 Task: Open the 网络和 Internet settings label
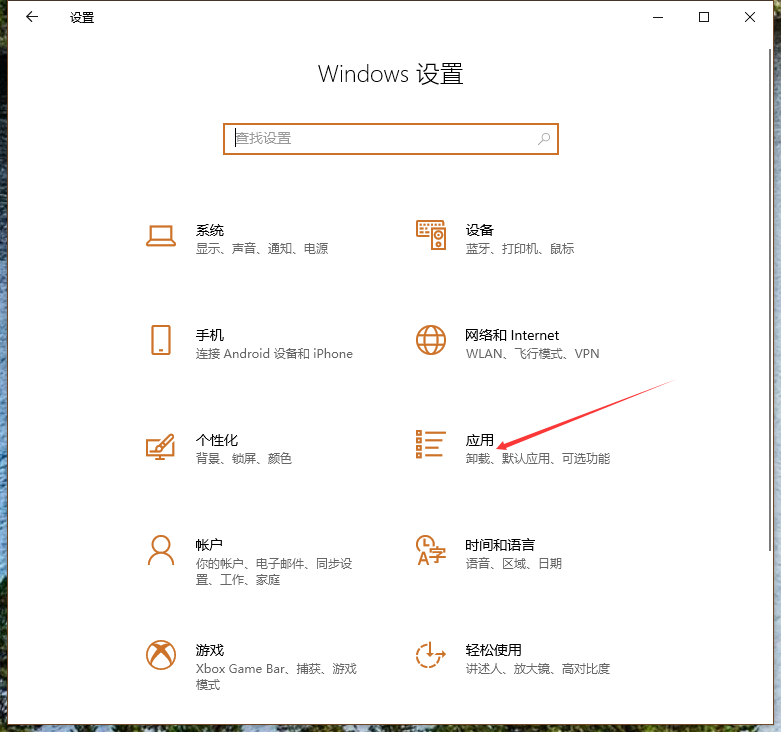pos(512,335)
